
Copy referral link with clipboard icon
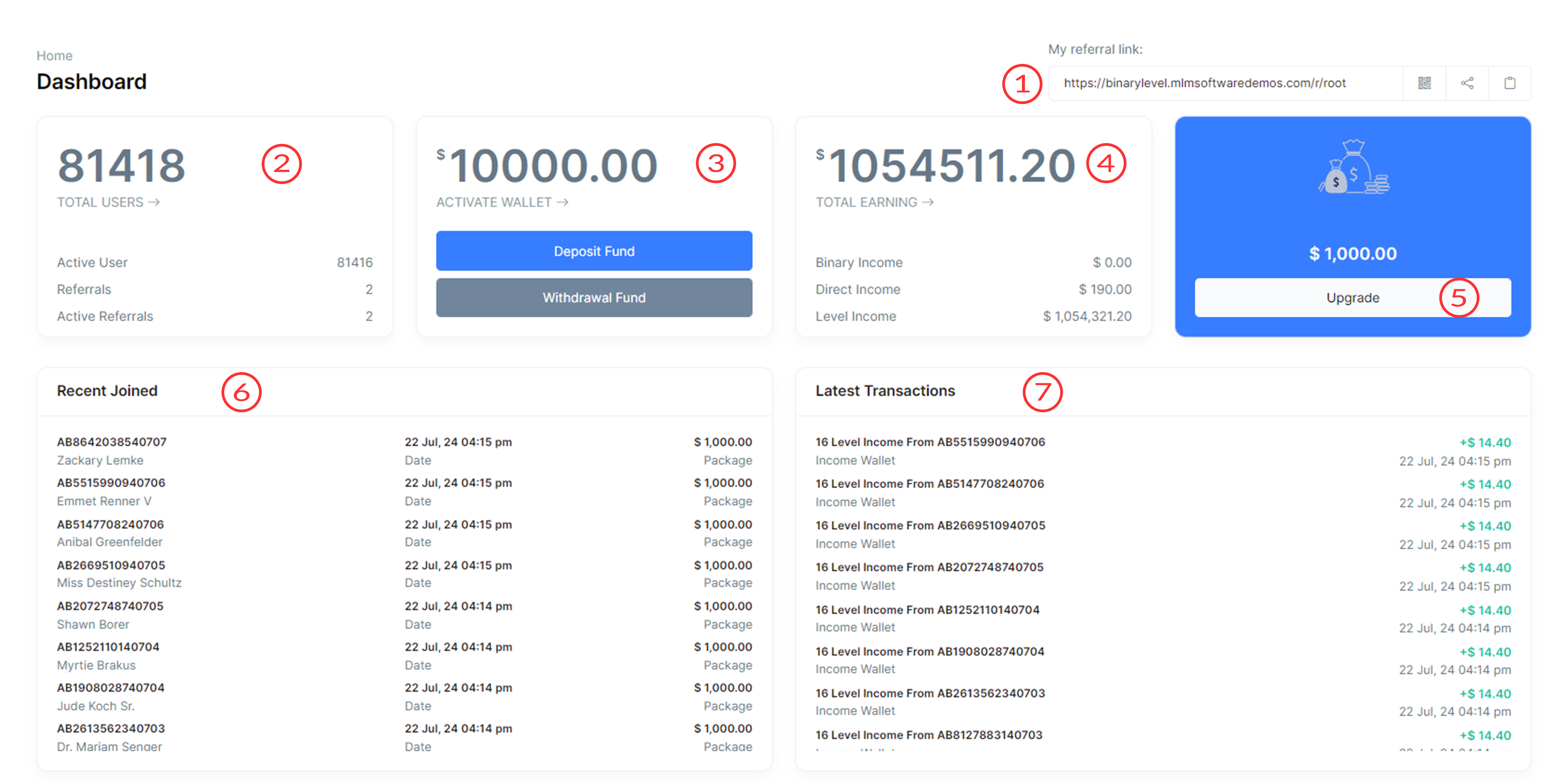[x=1509, y=83]
